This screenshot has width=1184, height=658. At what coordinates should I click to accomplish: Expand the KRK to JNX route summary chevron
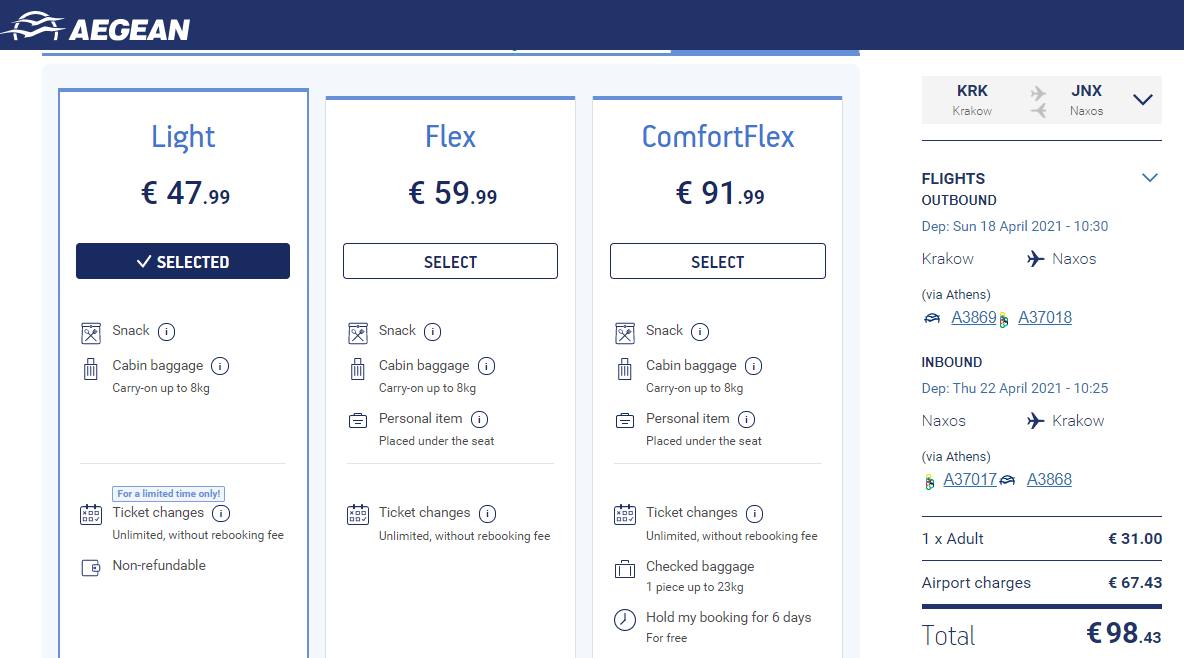coord(1143,100)
